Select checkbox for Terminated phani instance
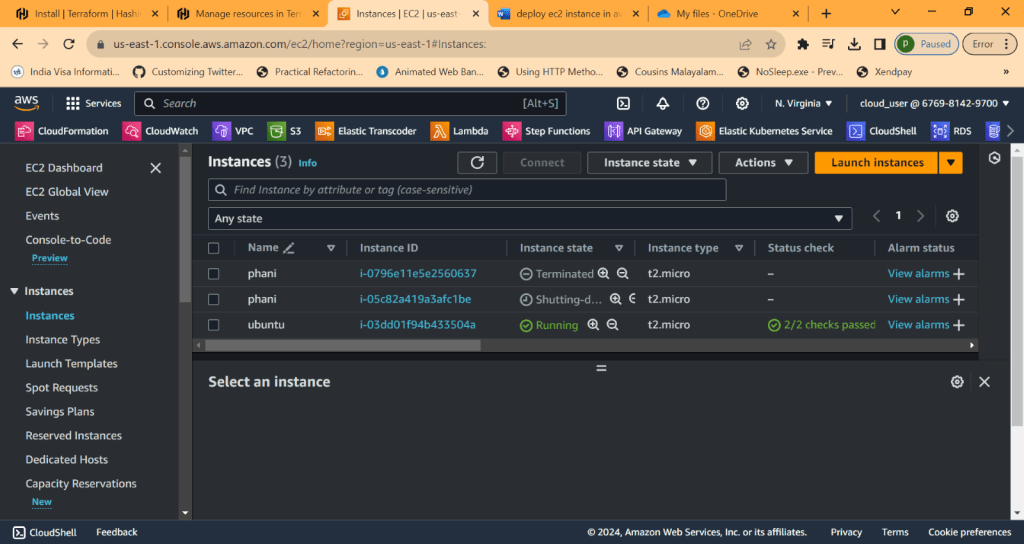This screenshot has width=1024, height=544. [213, 274]
